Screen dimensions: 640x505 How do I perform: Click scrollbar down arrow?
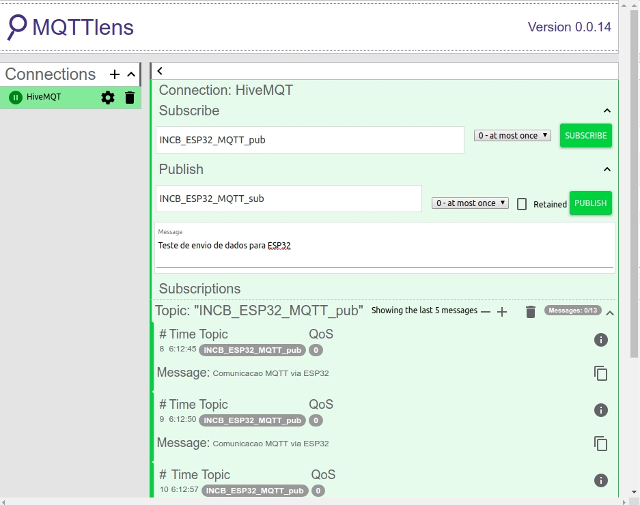pyautogui.click(x=634, y=492)
